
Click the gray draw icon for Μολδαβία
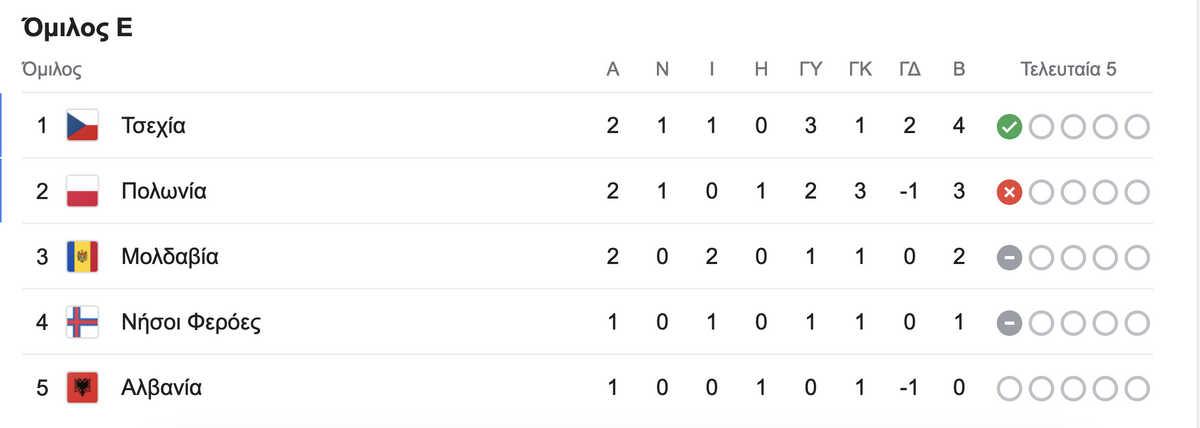pyautogui.click(x=1009, y=257)
